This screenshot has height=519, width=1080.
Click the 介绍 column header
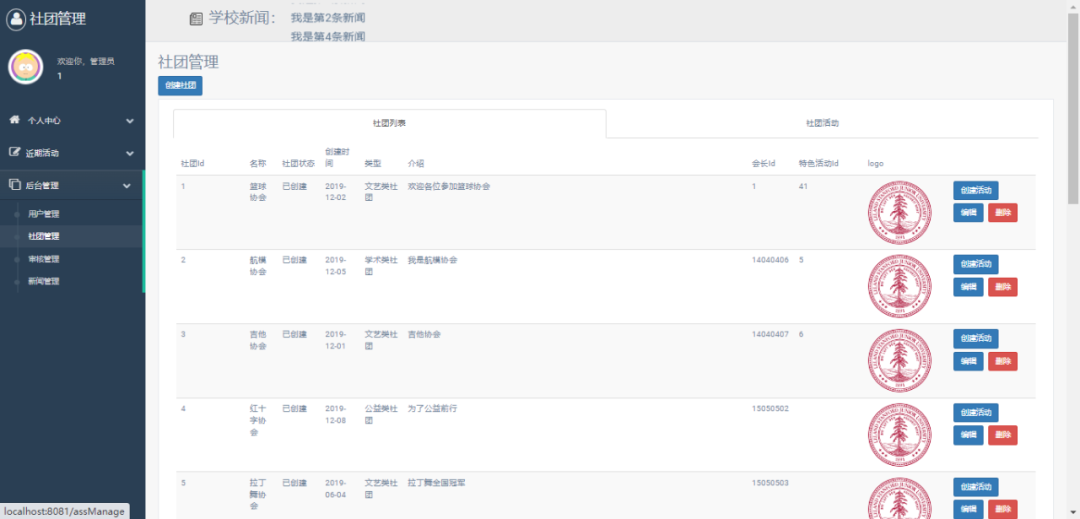[x=415, y=164]
